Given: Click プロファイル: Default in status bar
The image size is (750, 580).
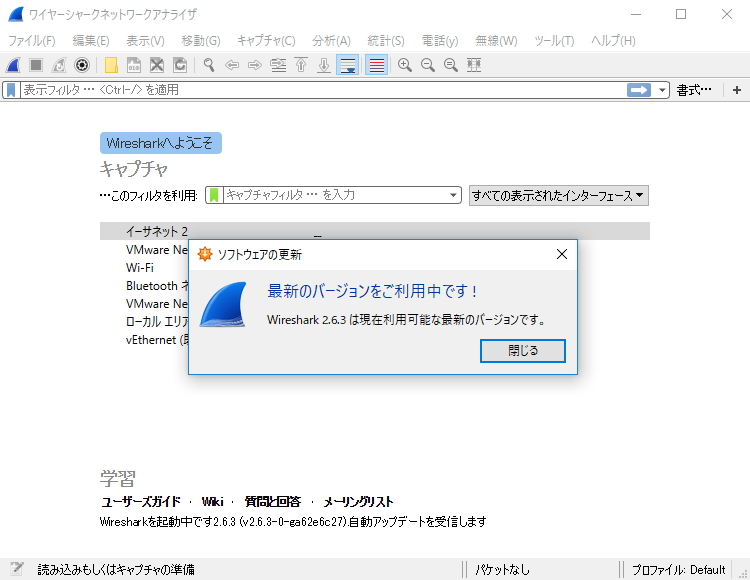Looking at the screenshot, I should coord(678,569).
